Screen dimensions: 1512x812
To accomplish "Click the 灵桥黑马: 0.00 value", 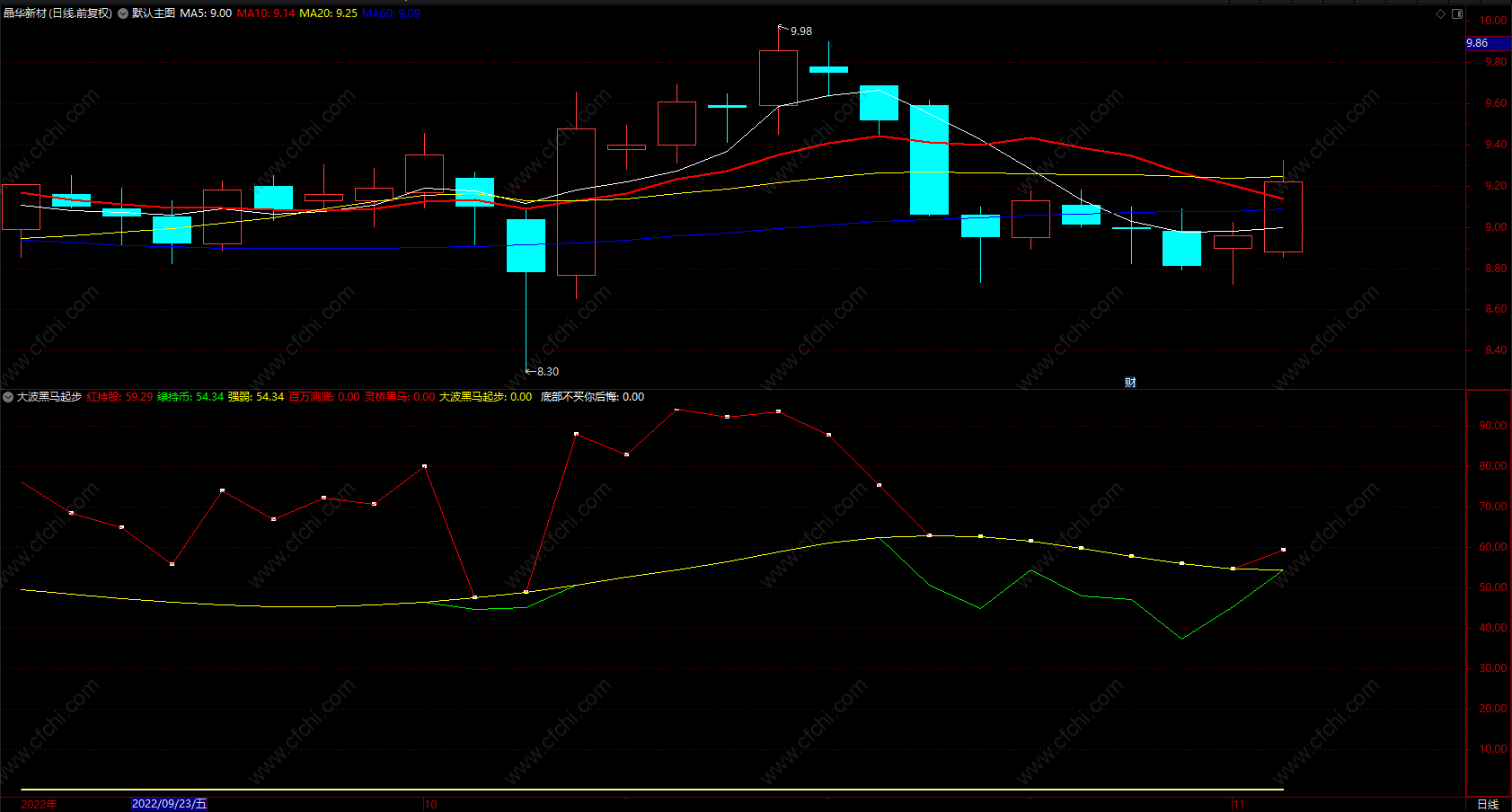I will pos(399,397).
